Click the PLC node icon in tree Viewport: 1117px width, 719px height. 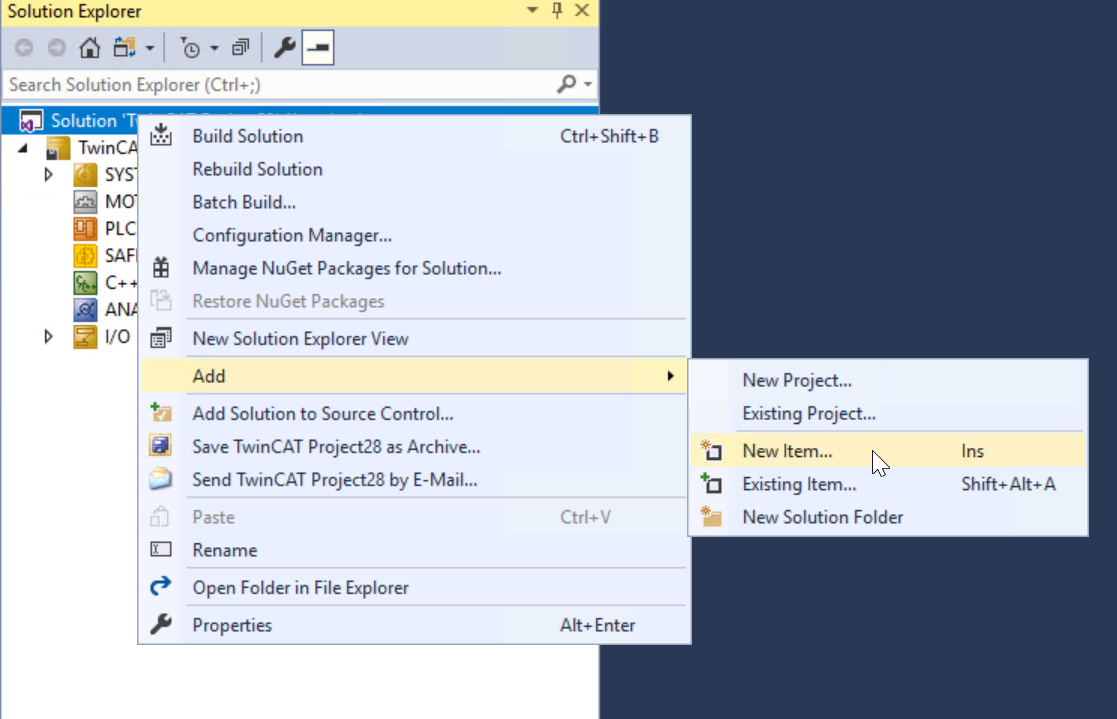click(85, 229)
